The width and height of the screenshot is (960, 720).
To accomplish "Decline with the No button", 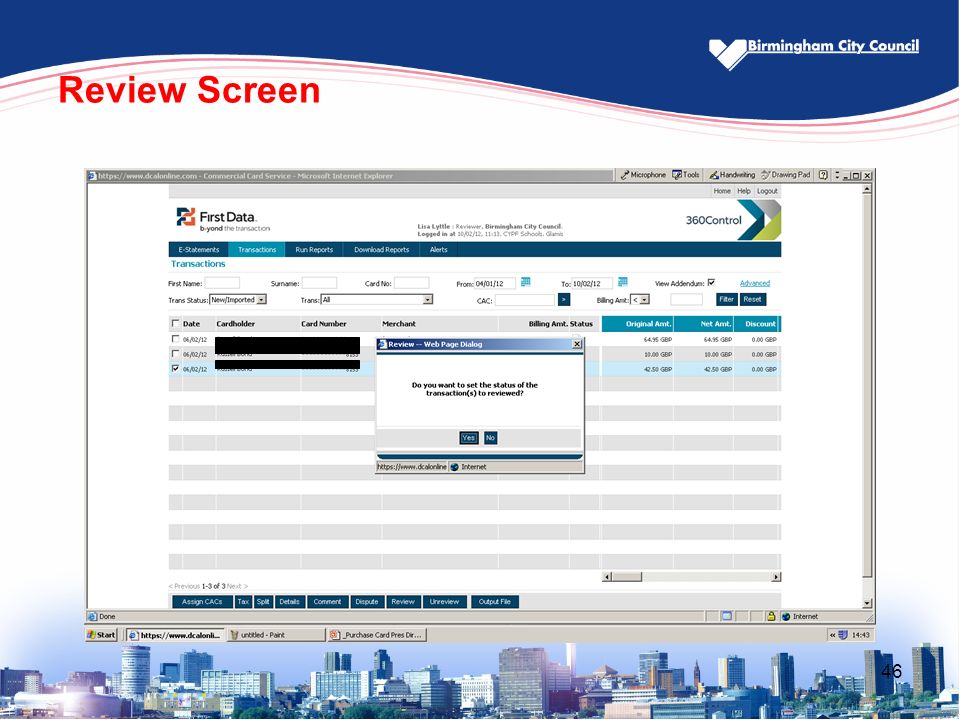I will (x=490, y=438).
